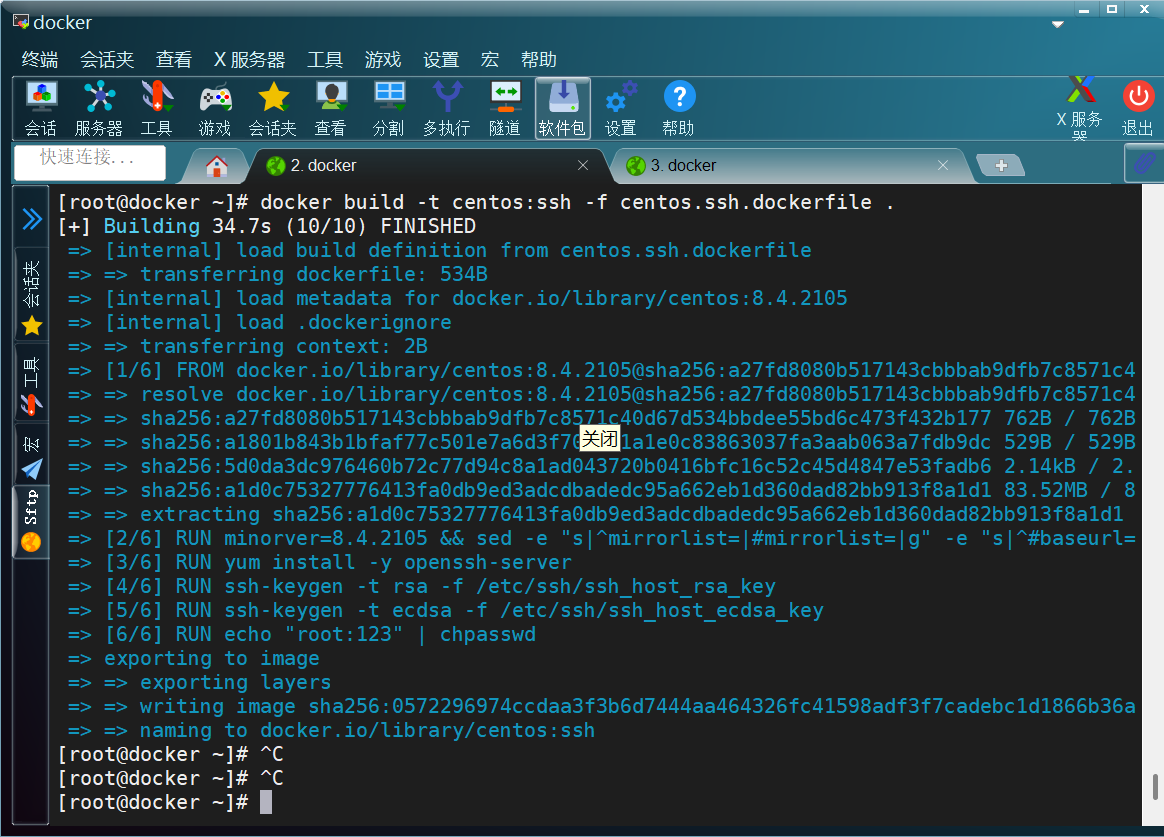Click the title bar dropdown arrow
1164x837 pixels.
(1058, 24)
